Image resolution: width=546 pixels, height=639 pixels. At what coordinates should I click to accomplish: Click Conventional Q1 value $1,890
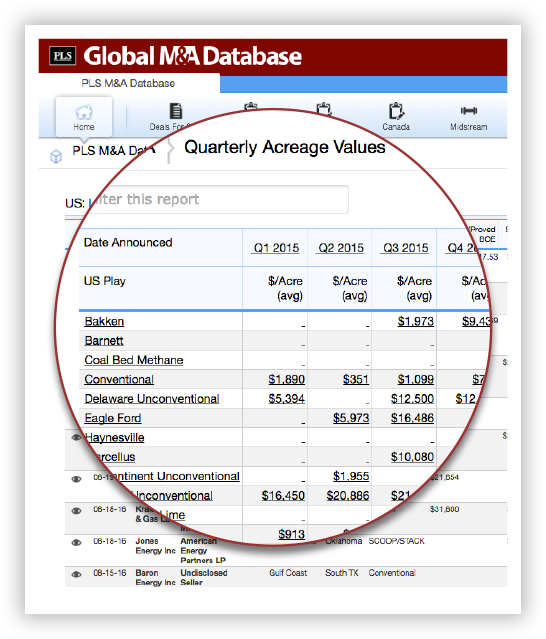(x=286, y=379)
